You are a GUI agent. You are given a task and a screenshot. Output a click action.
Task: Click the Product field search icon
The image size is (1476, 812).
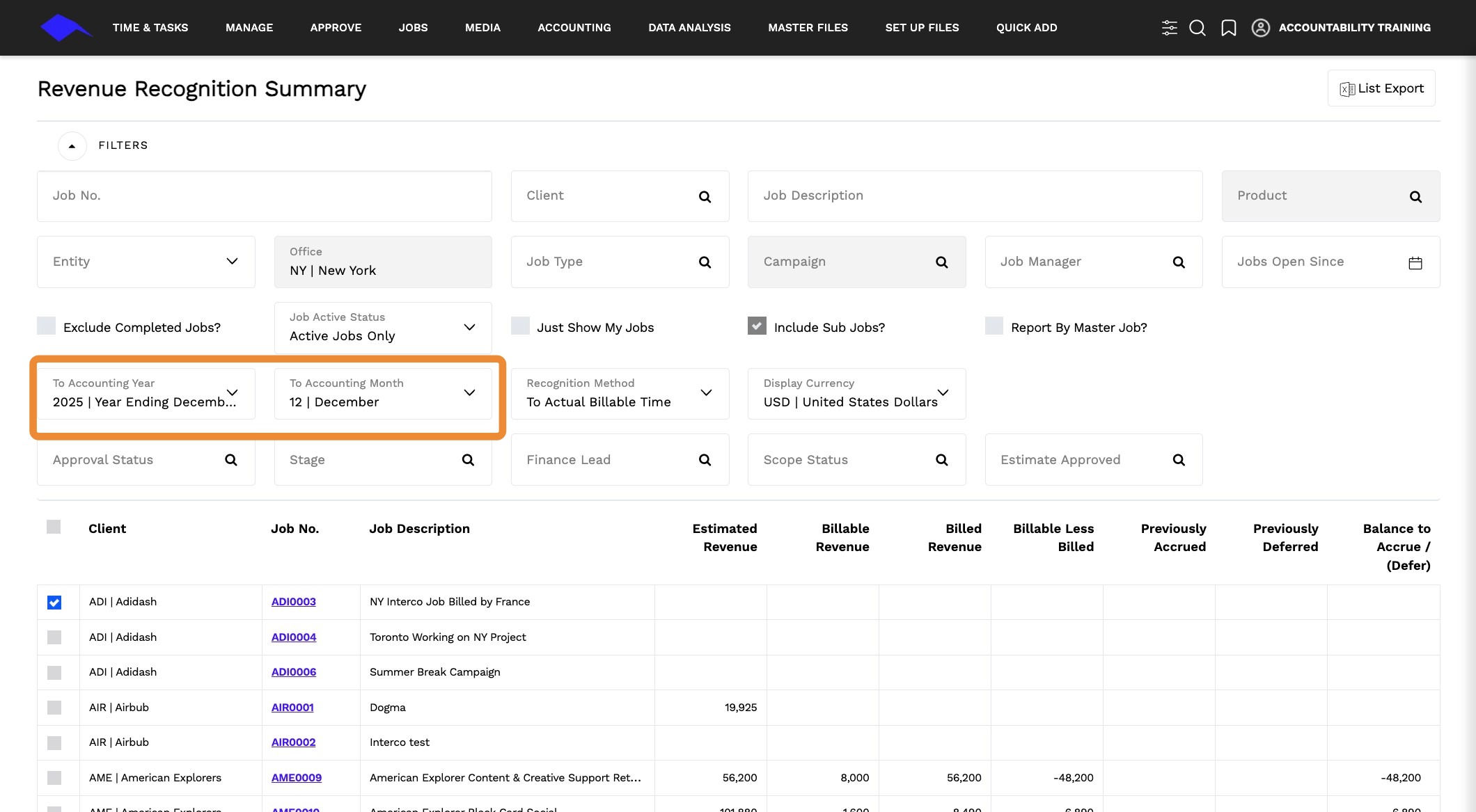pos(1415,197)
